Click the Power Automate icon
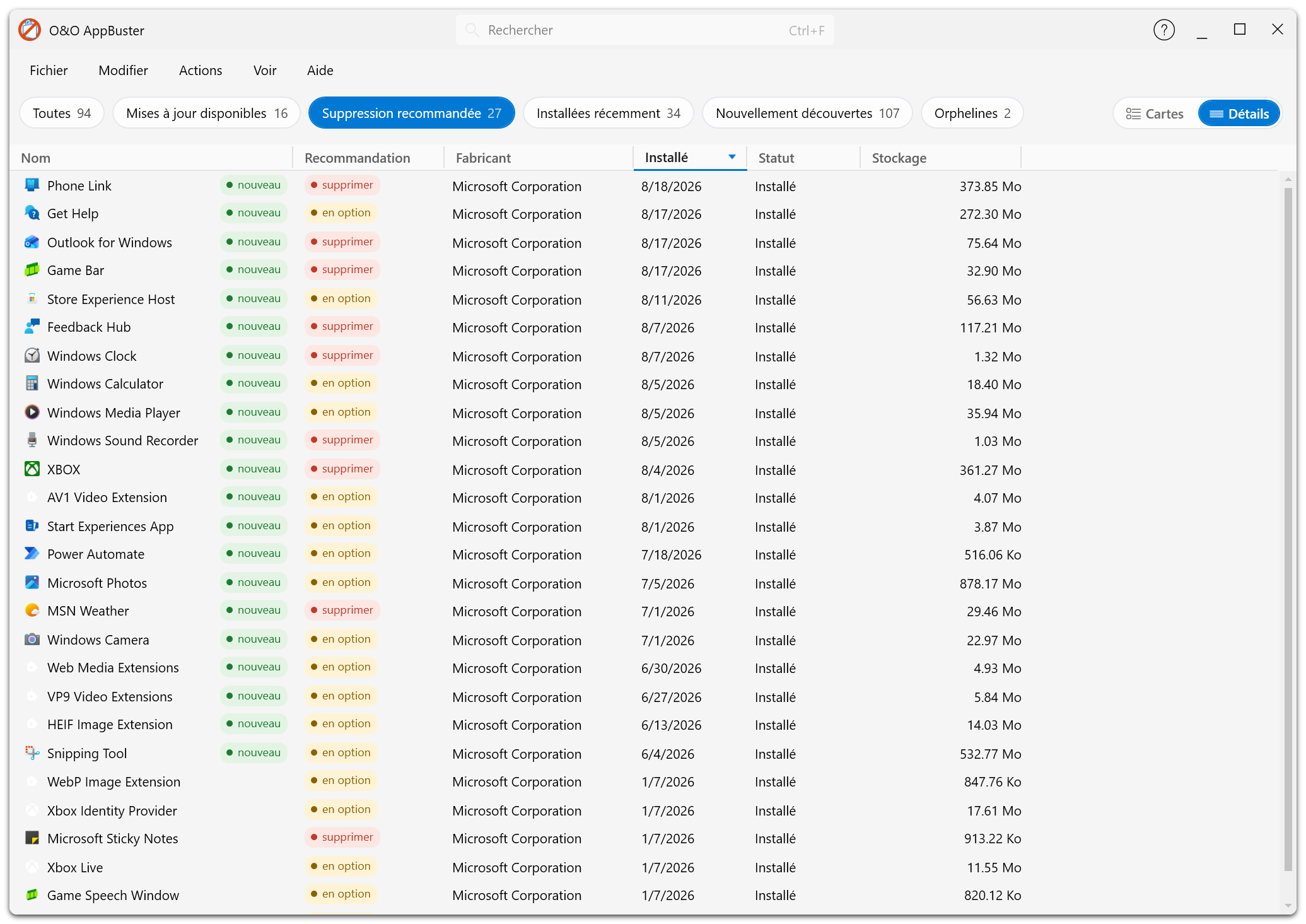 tap(32, 553)
